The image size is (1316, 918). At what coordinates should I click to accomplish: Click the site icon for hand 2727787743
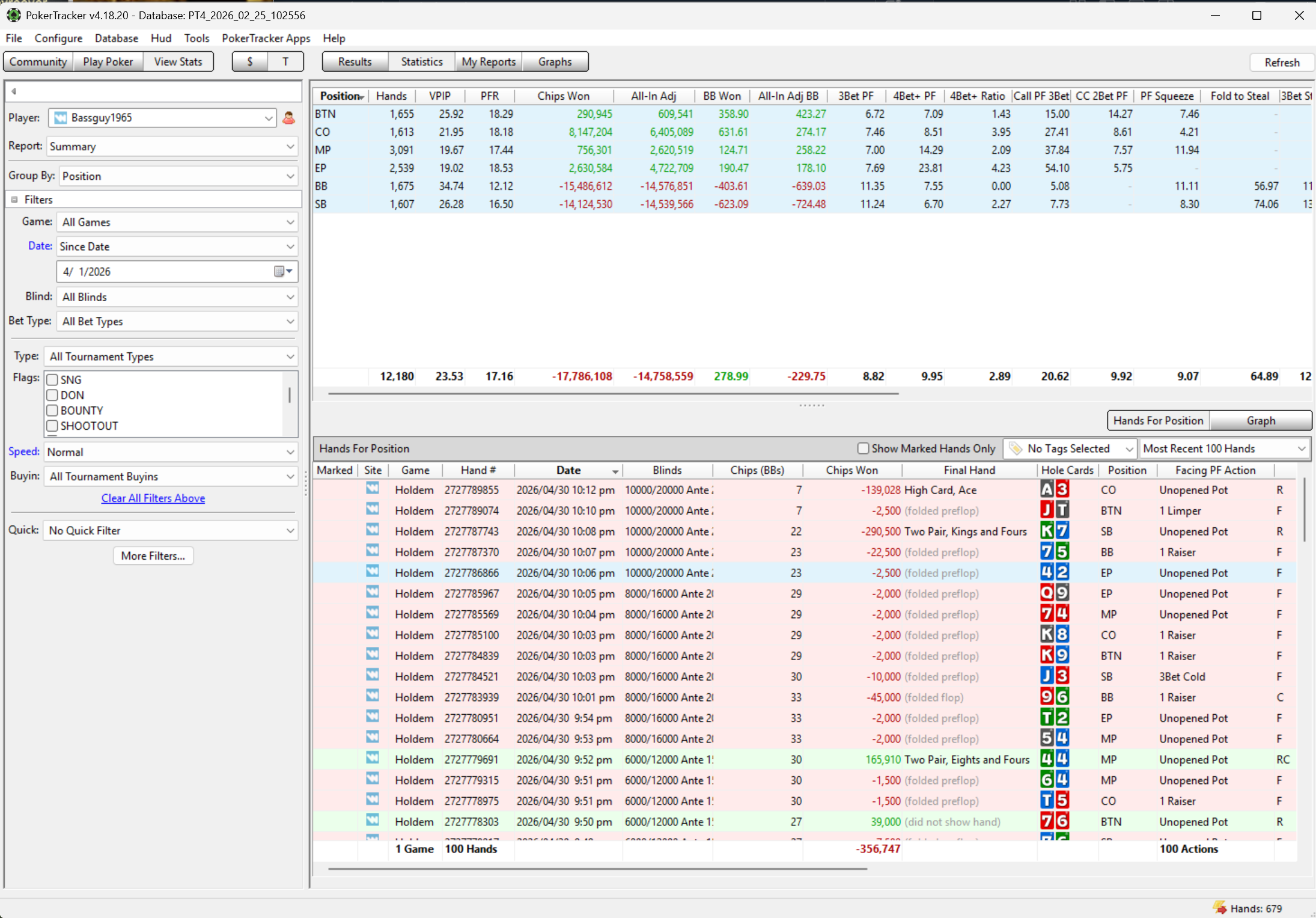(x=373, y=531)
